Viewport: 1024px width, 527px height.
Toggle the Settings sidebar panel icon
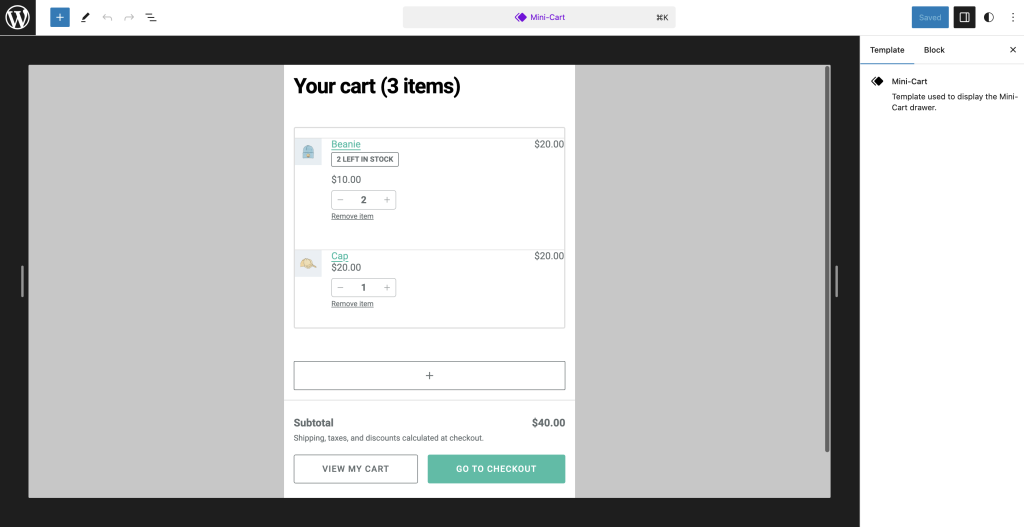tap(964, 17)
